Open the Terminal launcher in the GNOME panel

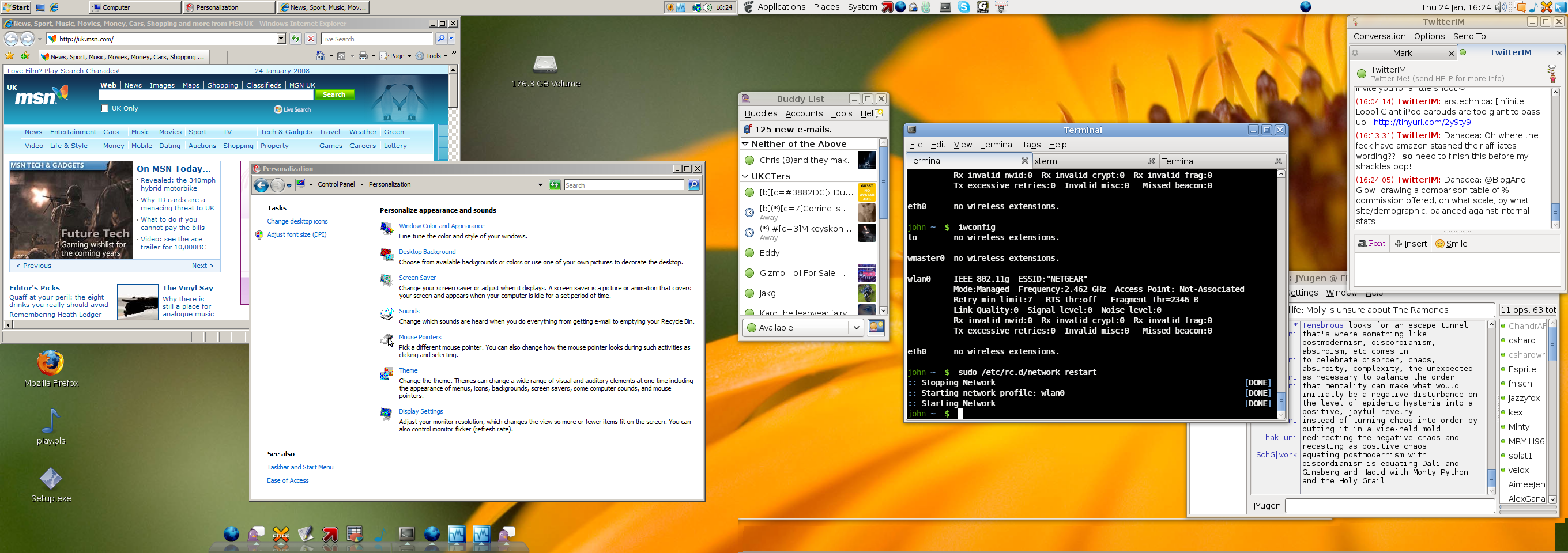945,7
